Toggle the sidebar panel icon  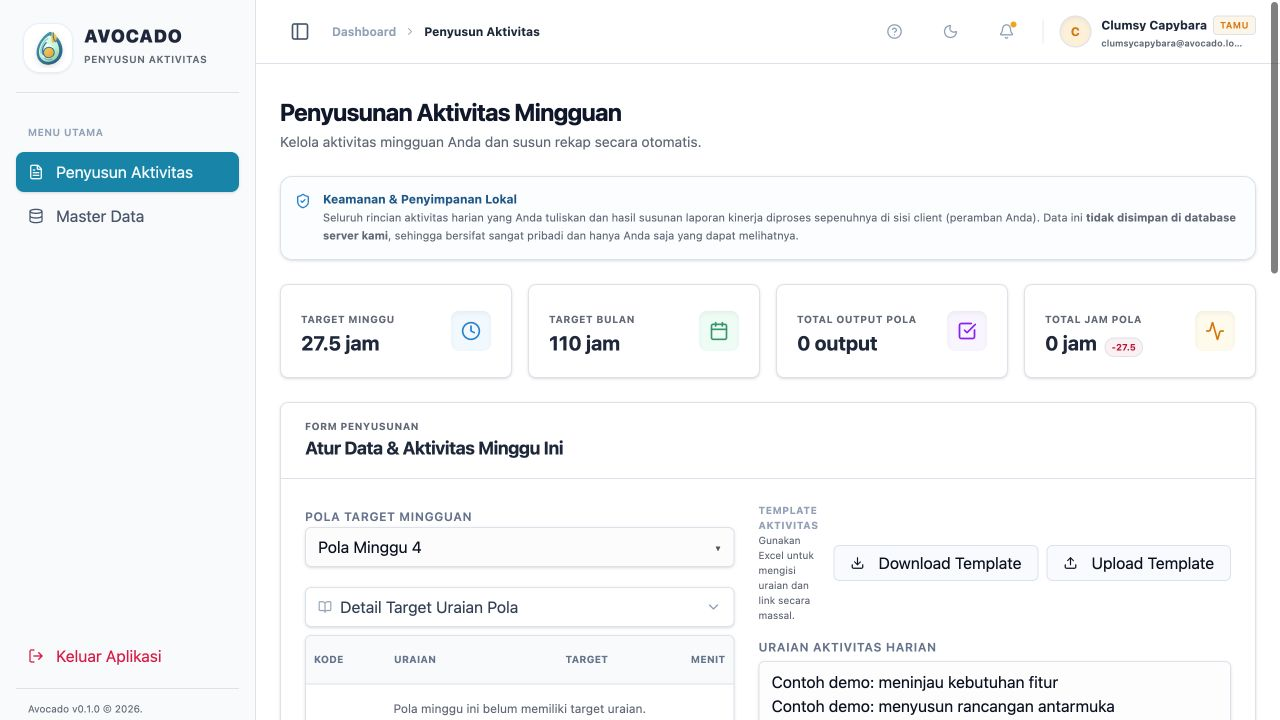point(300,32)
